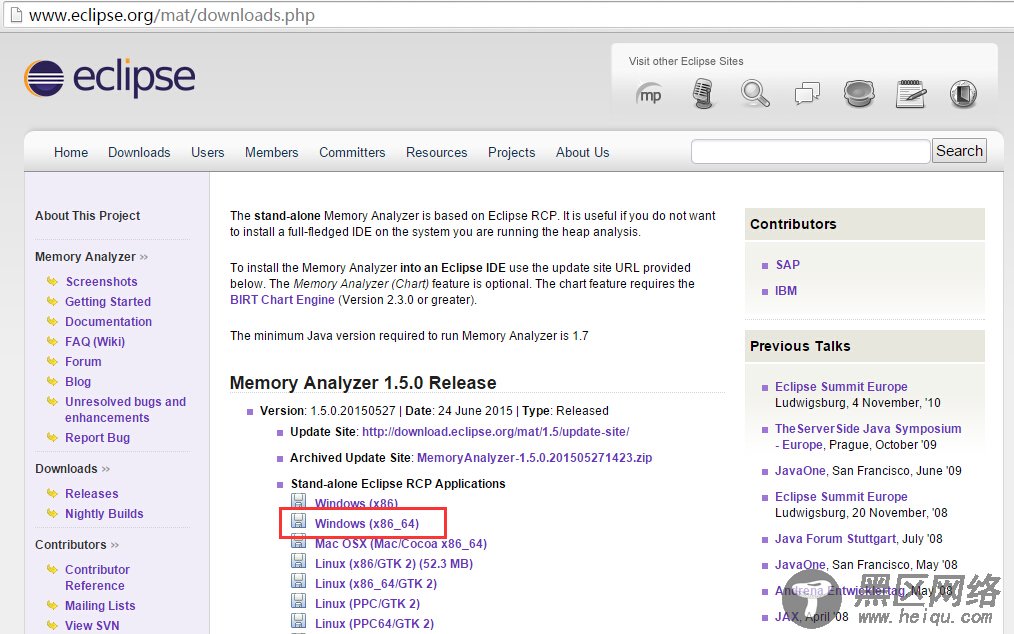This screenshot has width=1014, height=634.
Task: Open TheServerSide Java Symposium talk link
Action: click(868, 437)
